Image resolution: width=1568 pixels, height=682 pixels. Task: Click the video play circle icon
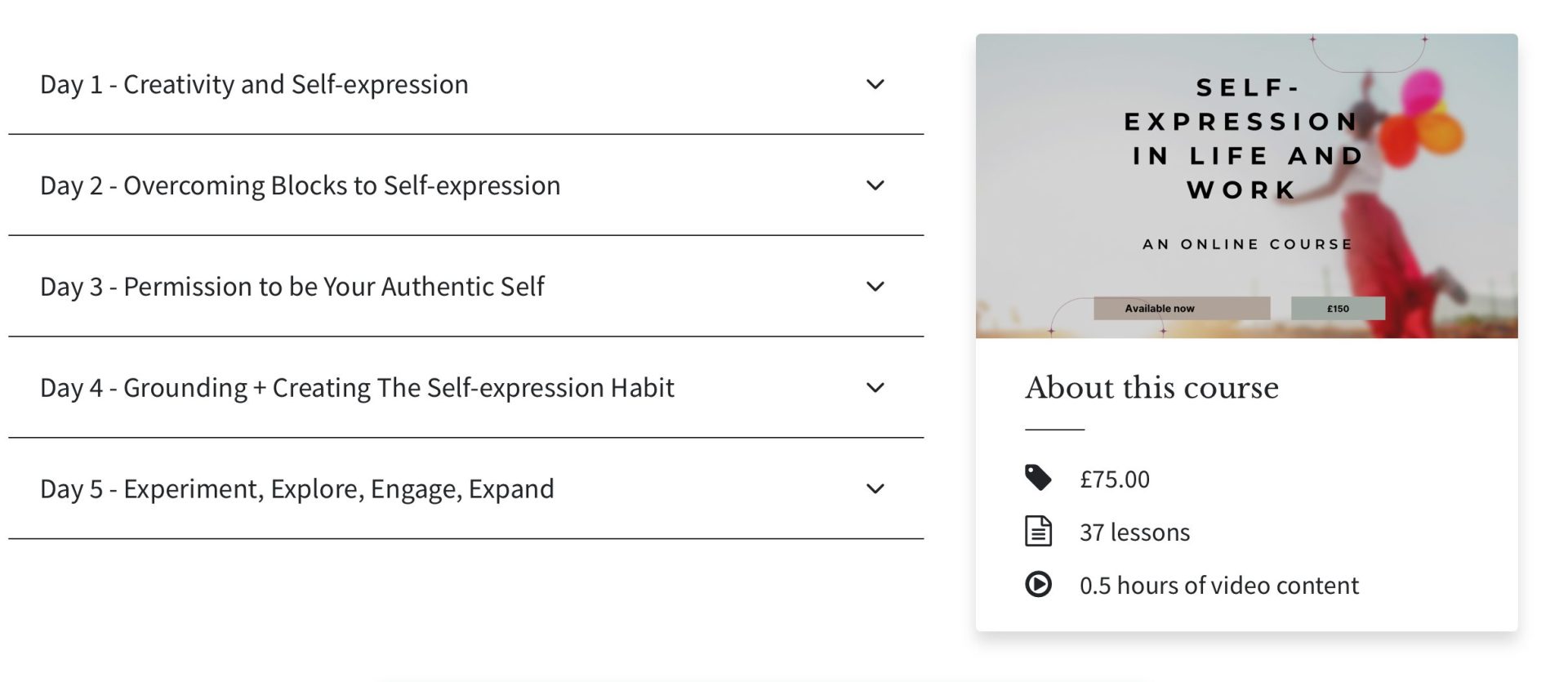tap(1038, 585)
